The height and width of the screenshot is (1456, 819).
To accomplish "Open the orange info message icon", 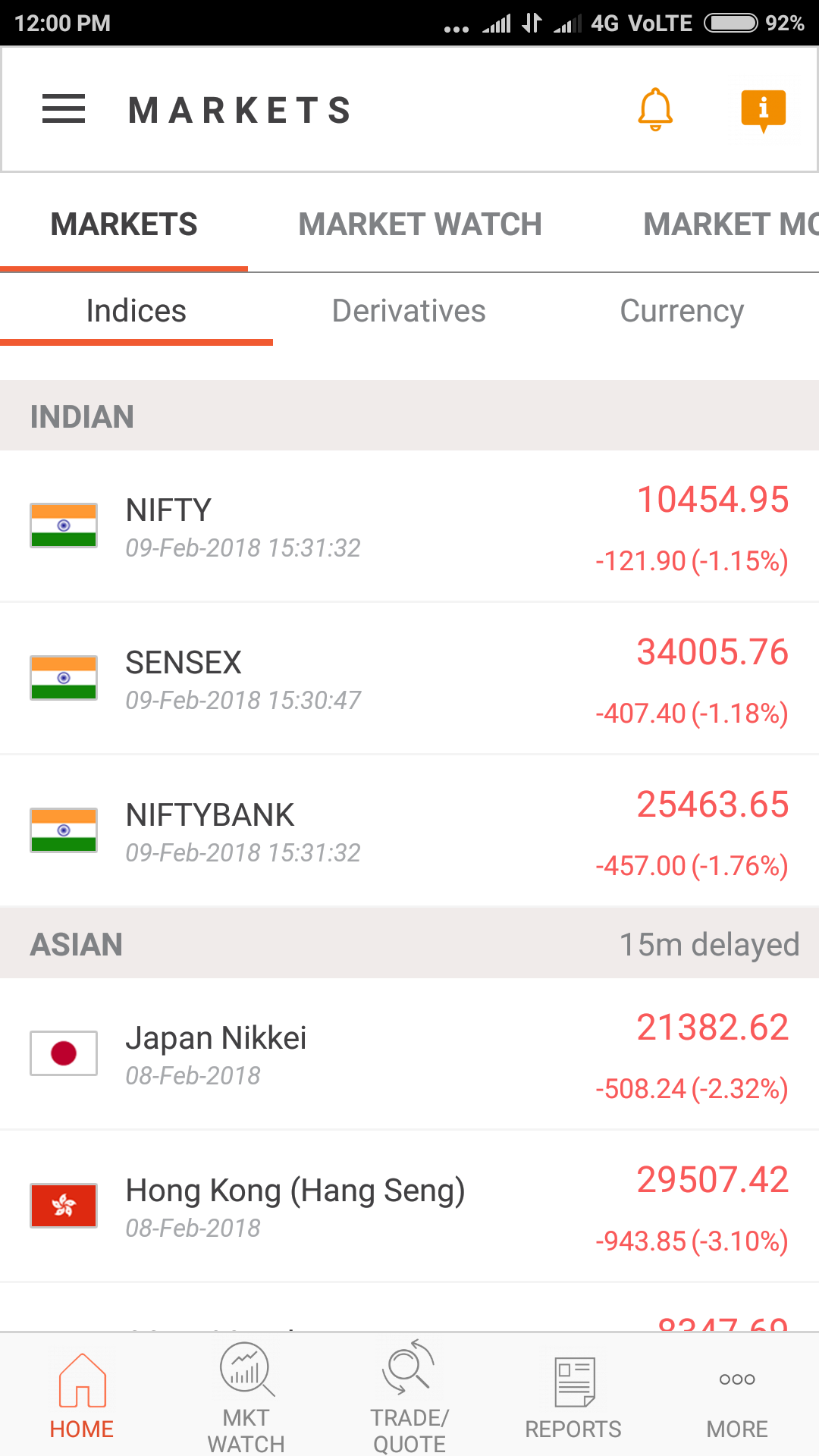I will 763,110.
